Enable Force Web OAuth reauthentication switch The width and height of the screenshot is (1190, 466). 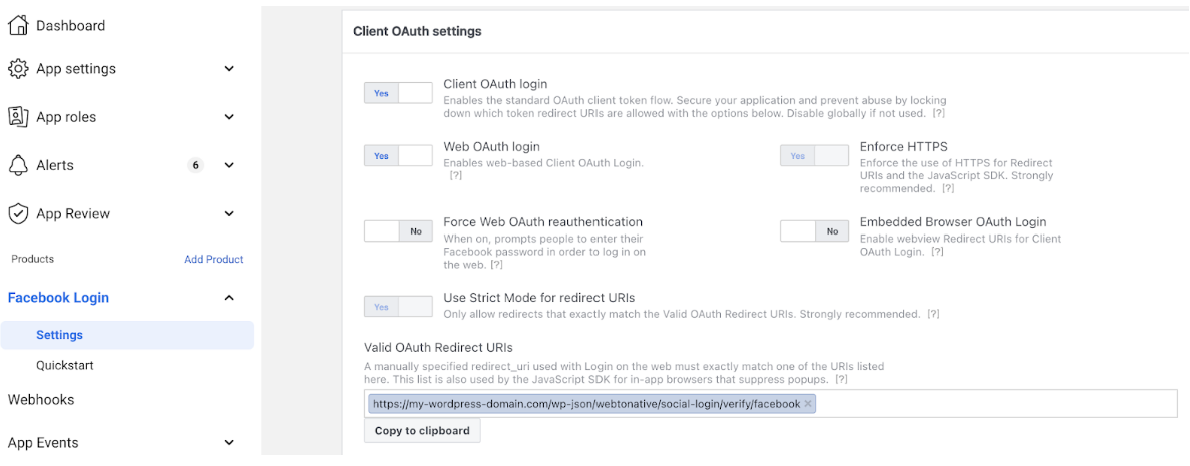398,231
